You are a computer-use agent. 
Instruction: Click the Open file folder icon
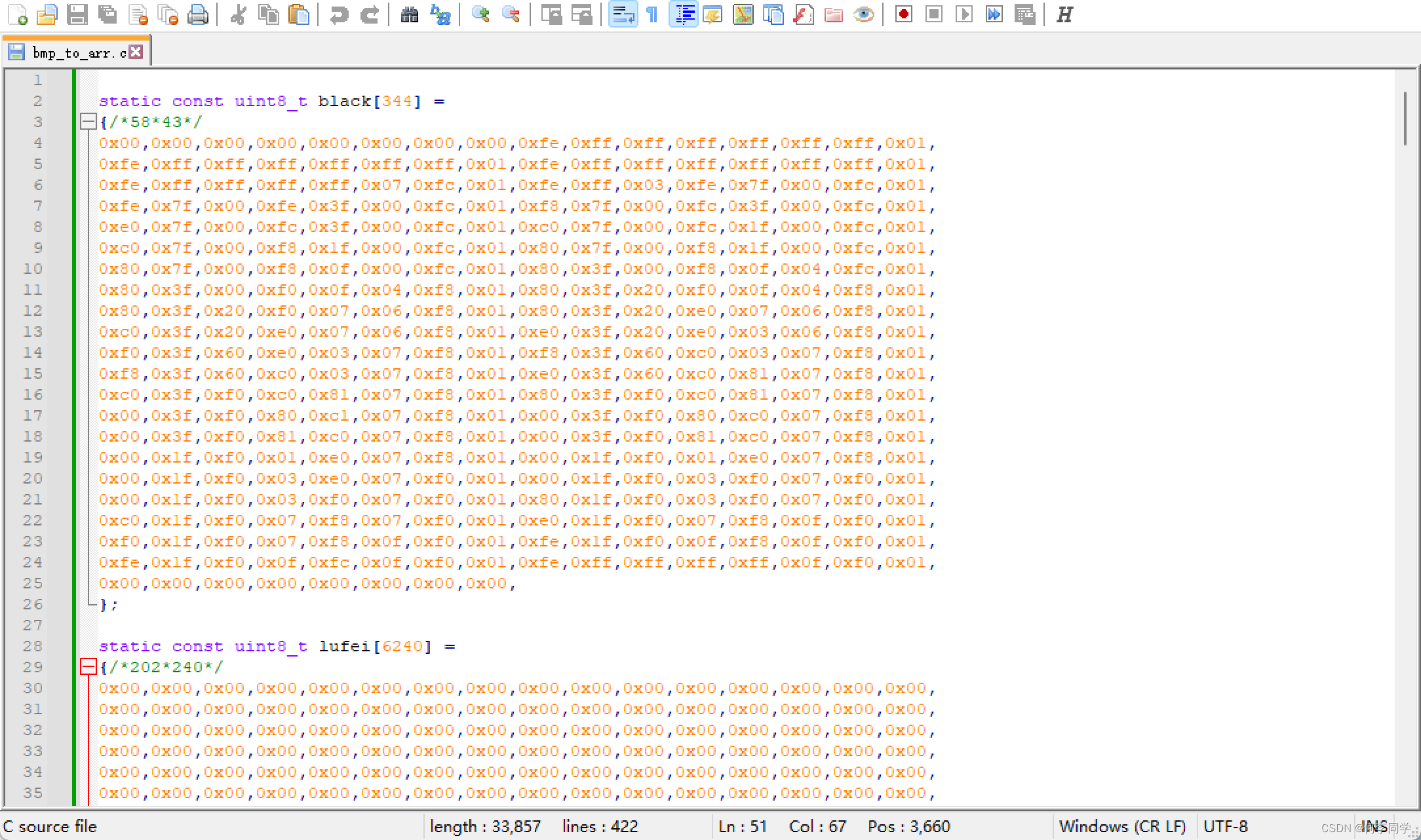tap(47, 14)
